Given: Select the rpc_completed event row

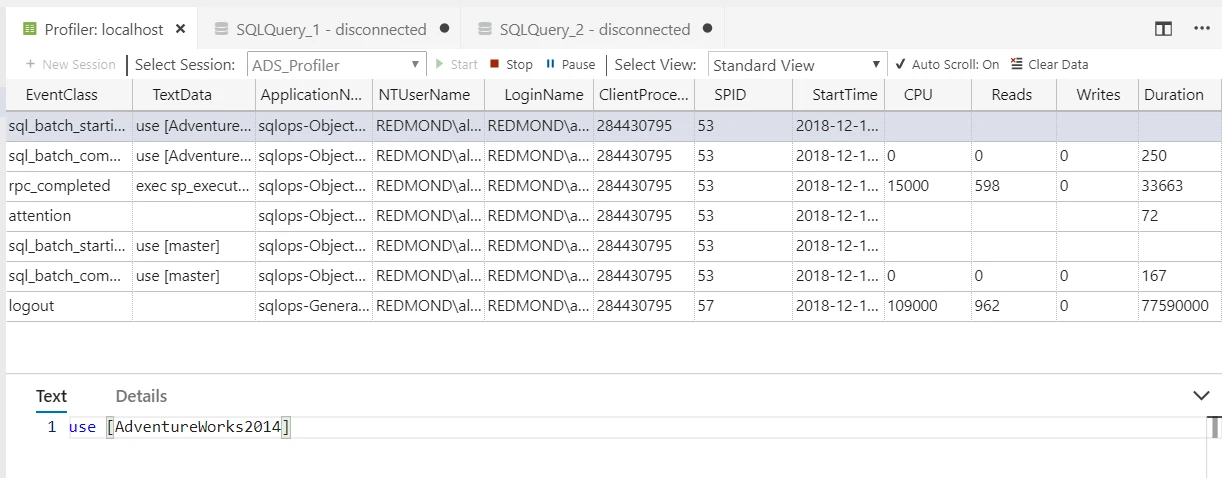Looking at the screenshot, I should pos(60,186).
